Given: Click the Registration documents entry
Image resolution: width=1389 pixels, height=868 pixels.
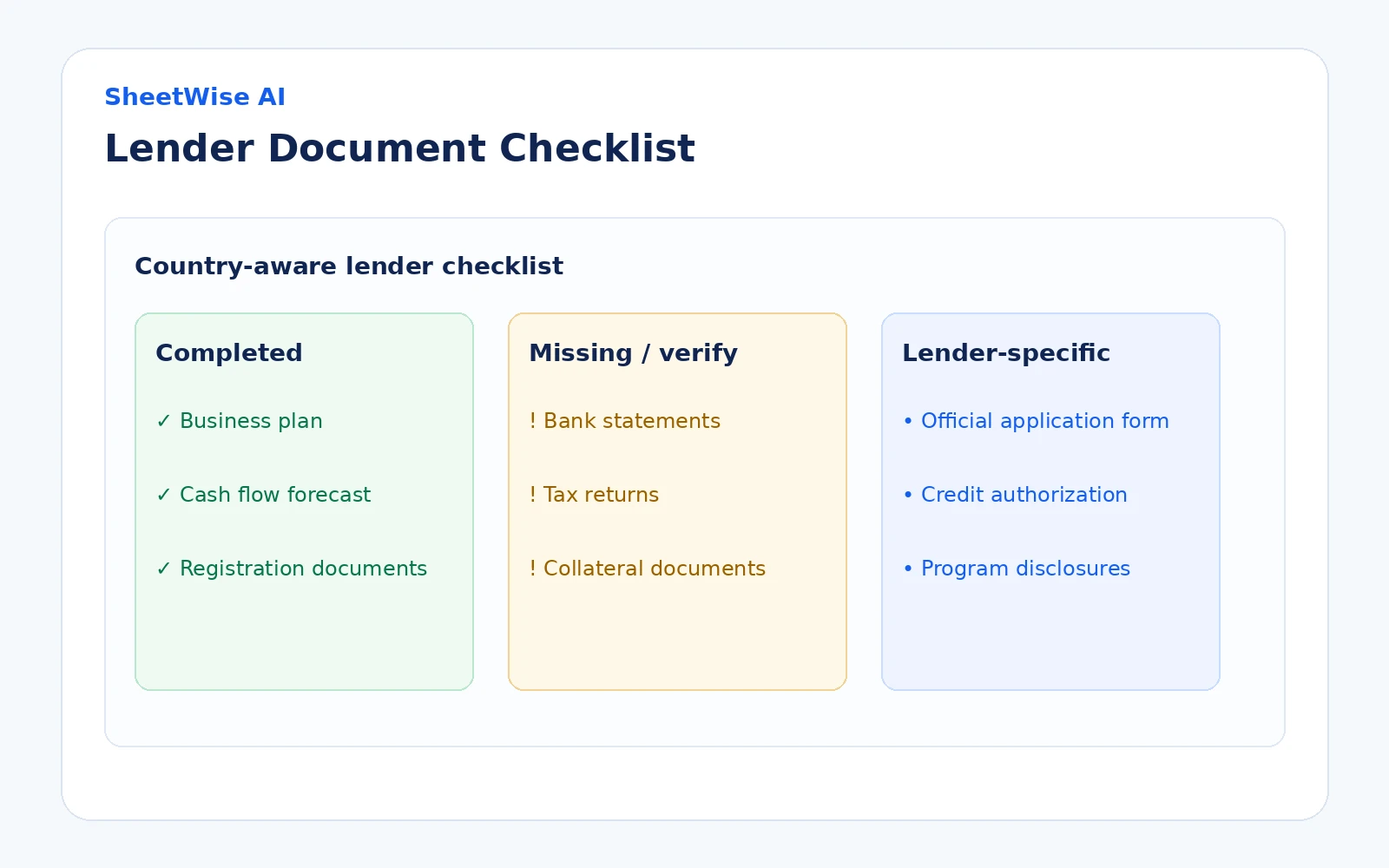Looking at the screenshot, I should click(x=292, y=569).
